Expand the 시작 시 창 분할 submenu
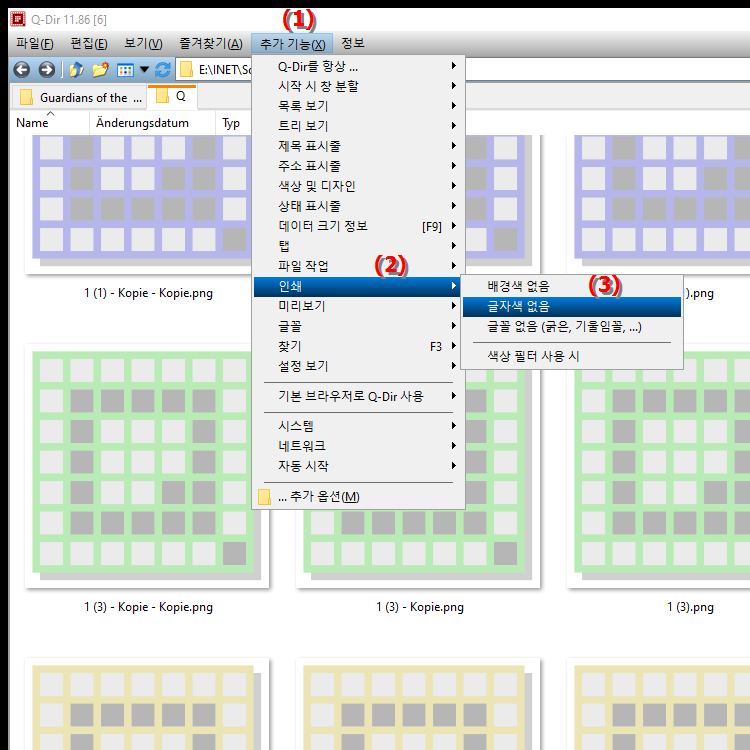Image resolution: width=750 pixels, height=750 pixels. 358,86
